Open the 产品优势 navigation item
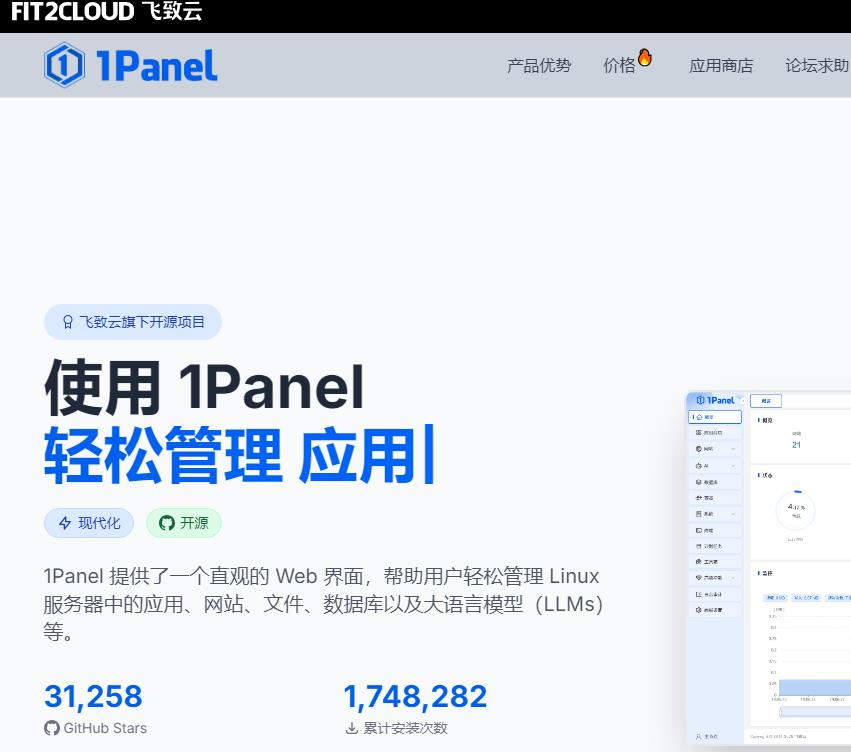851x752 pixels. [x=539, y=66]
